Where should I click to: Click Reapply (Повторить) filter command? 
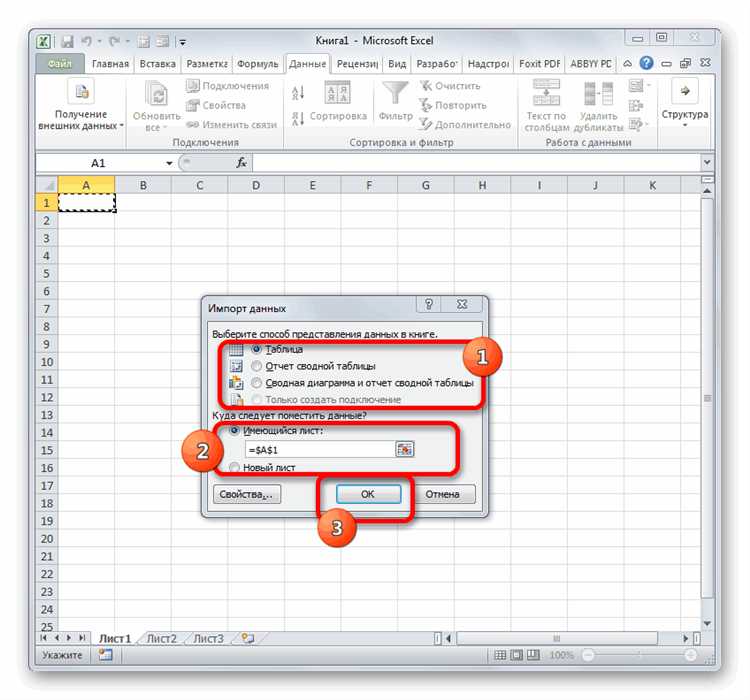tap(452, 105)
